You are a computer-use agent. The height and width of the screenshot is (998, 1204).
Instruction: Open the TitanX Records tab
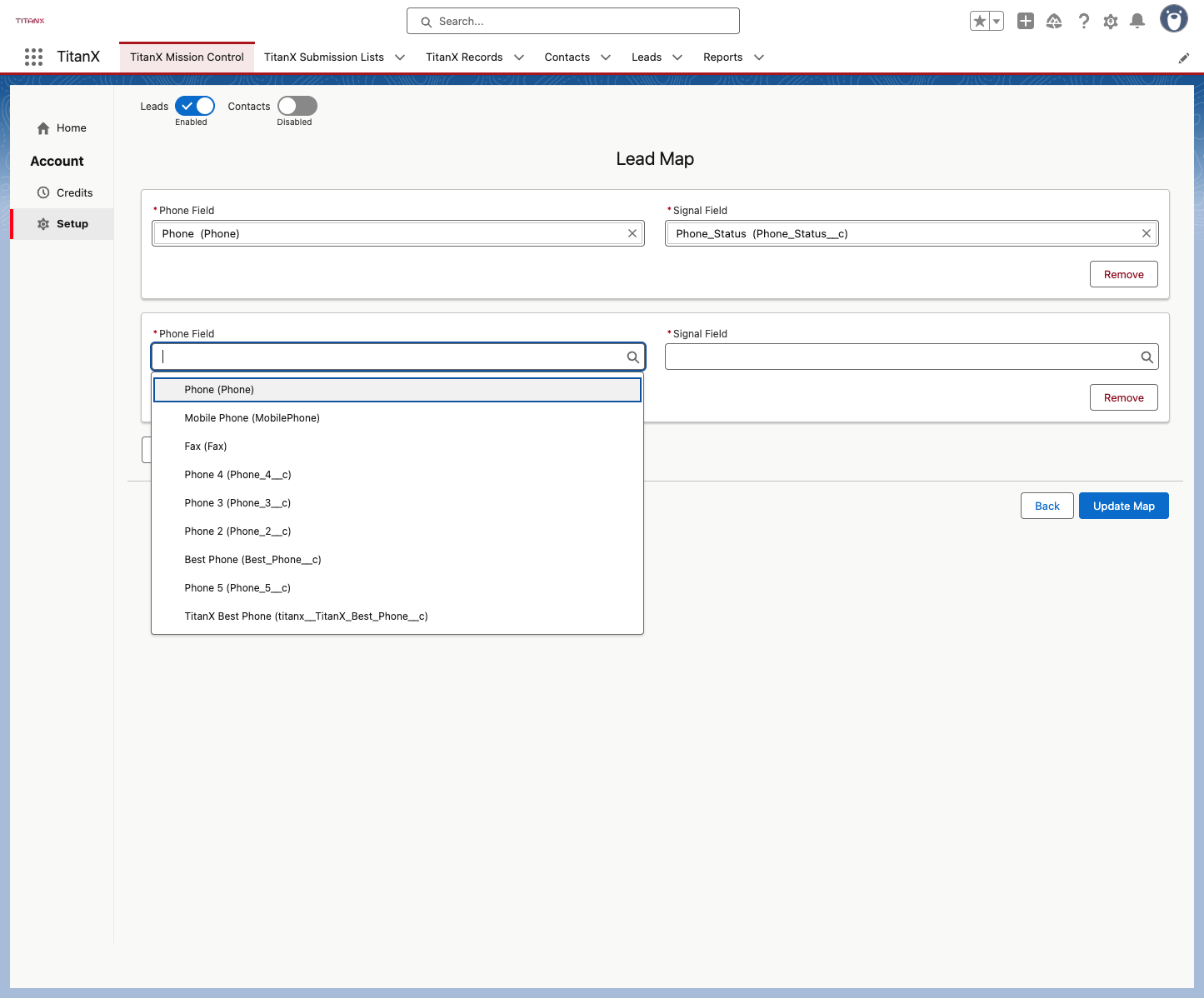(464, 57)
